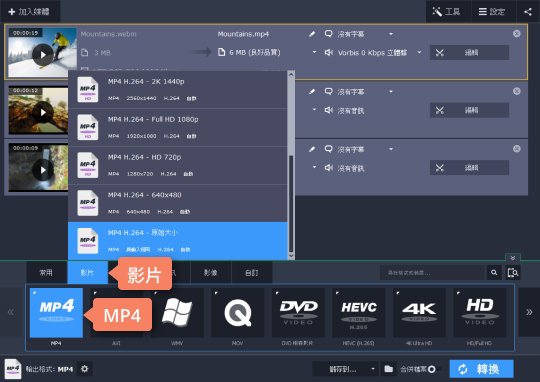
Task: Open the device detection icon beside search
Action: point(513,272)
